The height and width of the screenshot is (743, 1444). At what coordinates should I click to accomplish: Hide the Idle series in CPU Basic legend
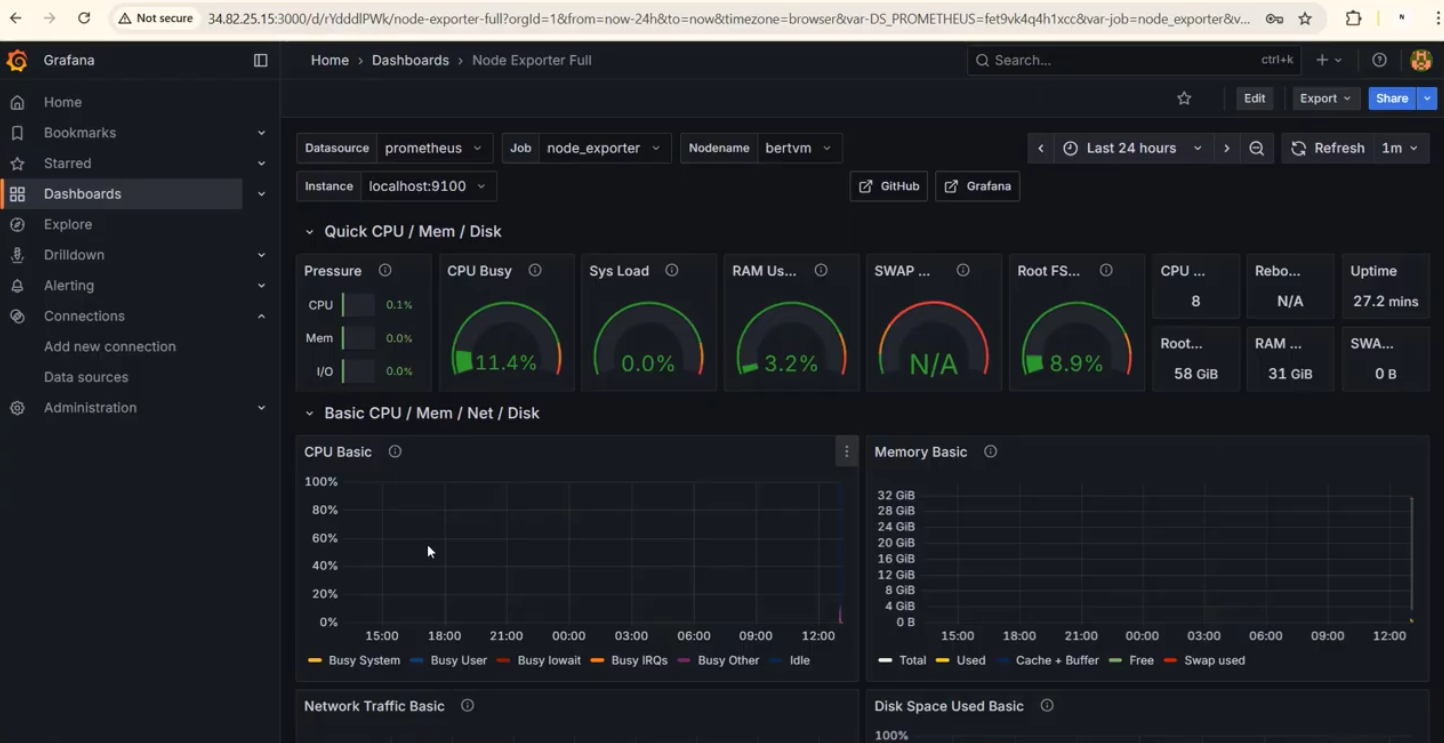(x=798, y=660)
